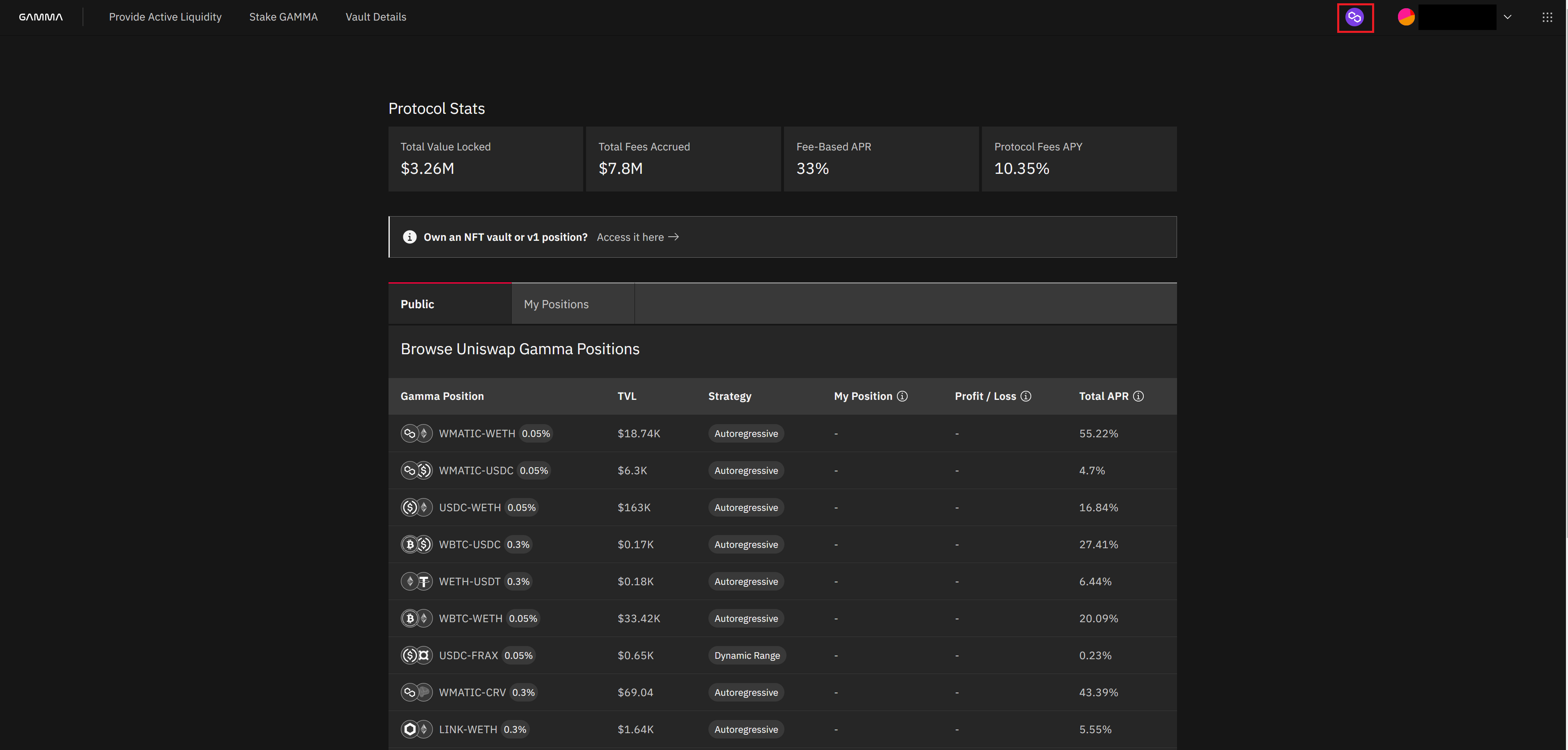This screenshot has width=1568, height=750.
Task: Click the $163K TVL value
Action: click(634, 508)
